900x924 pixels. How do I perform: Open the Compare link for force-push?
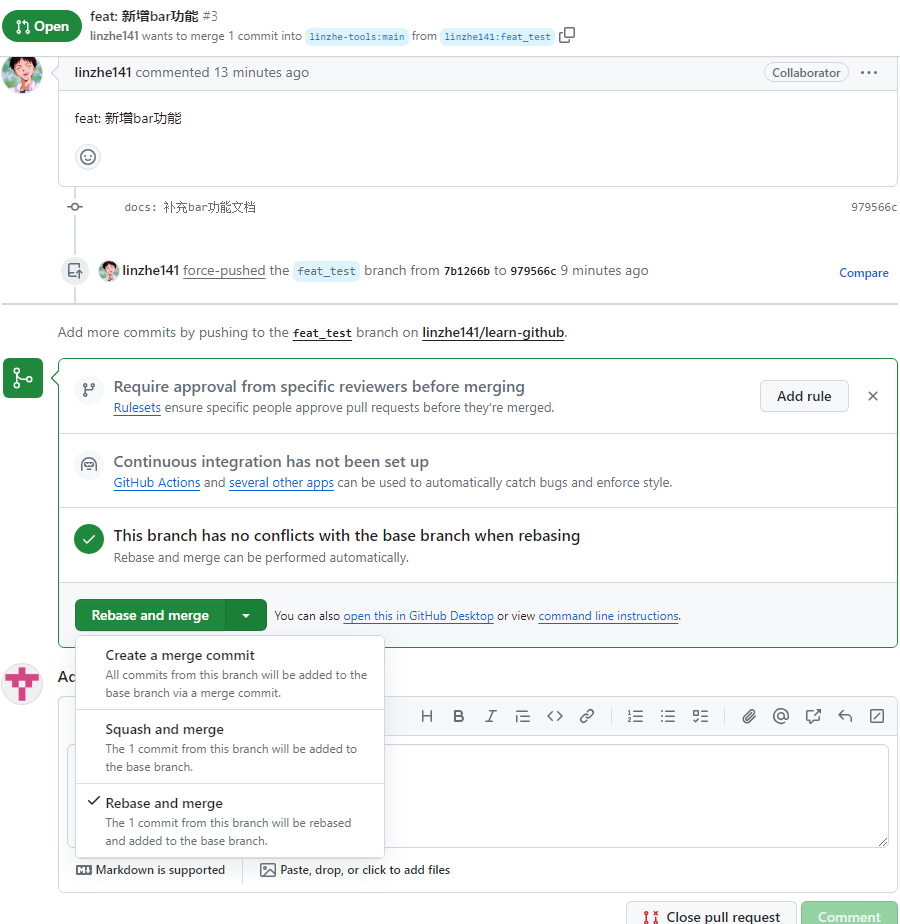pyautogui.click(x=863, y=273)
